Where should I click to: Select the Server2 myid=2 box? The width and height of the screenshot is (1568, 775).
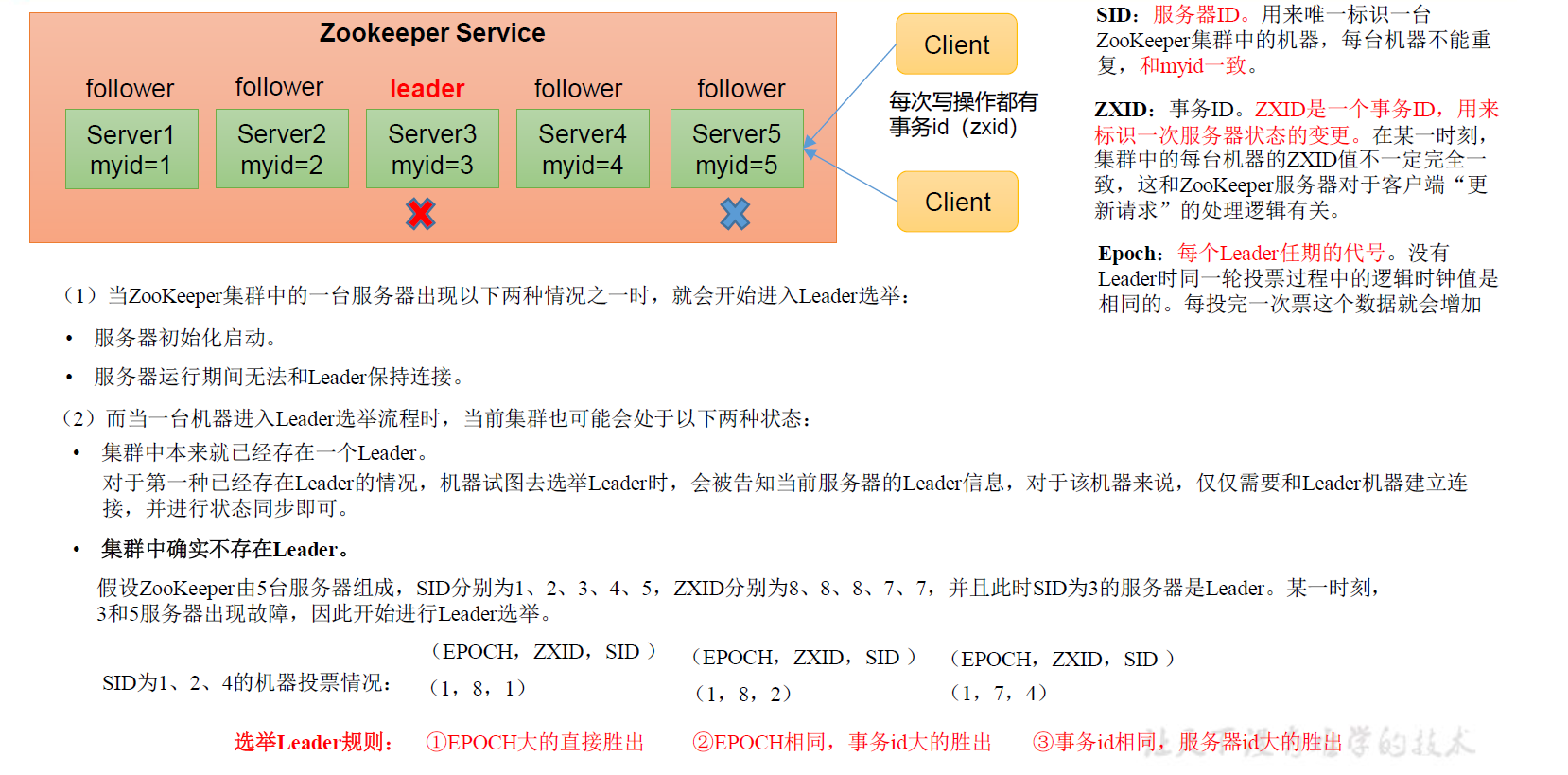coord(282,149)
